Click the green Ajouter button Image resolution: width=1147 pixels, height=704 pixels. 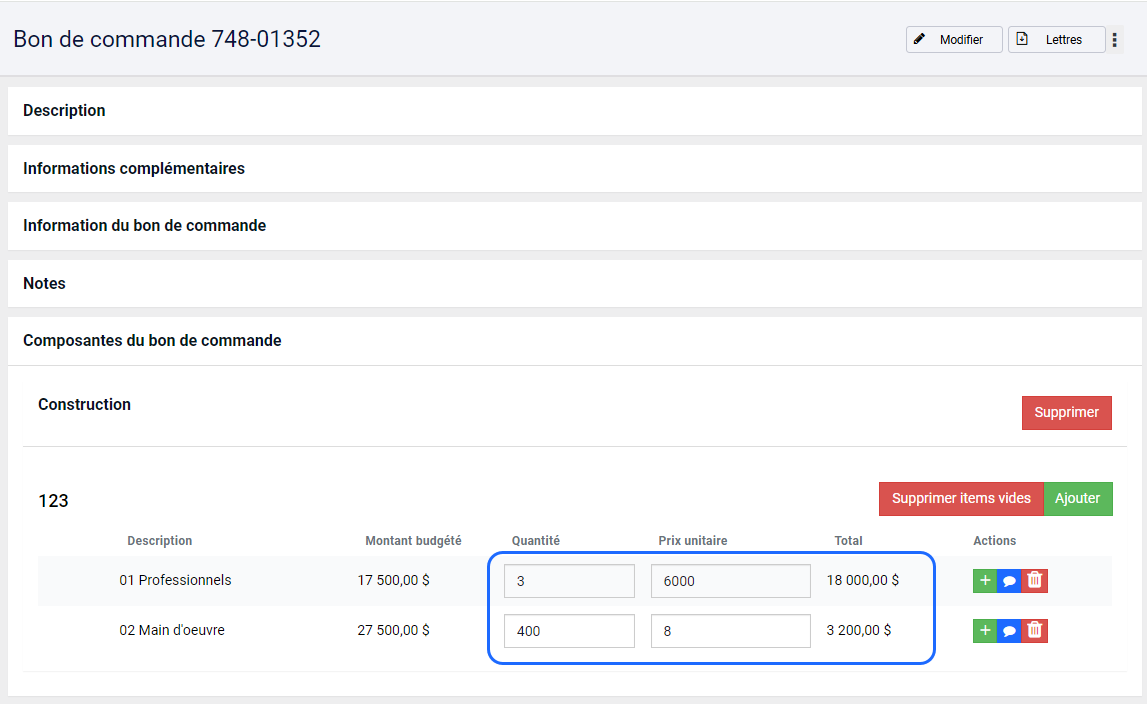1078,498
